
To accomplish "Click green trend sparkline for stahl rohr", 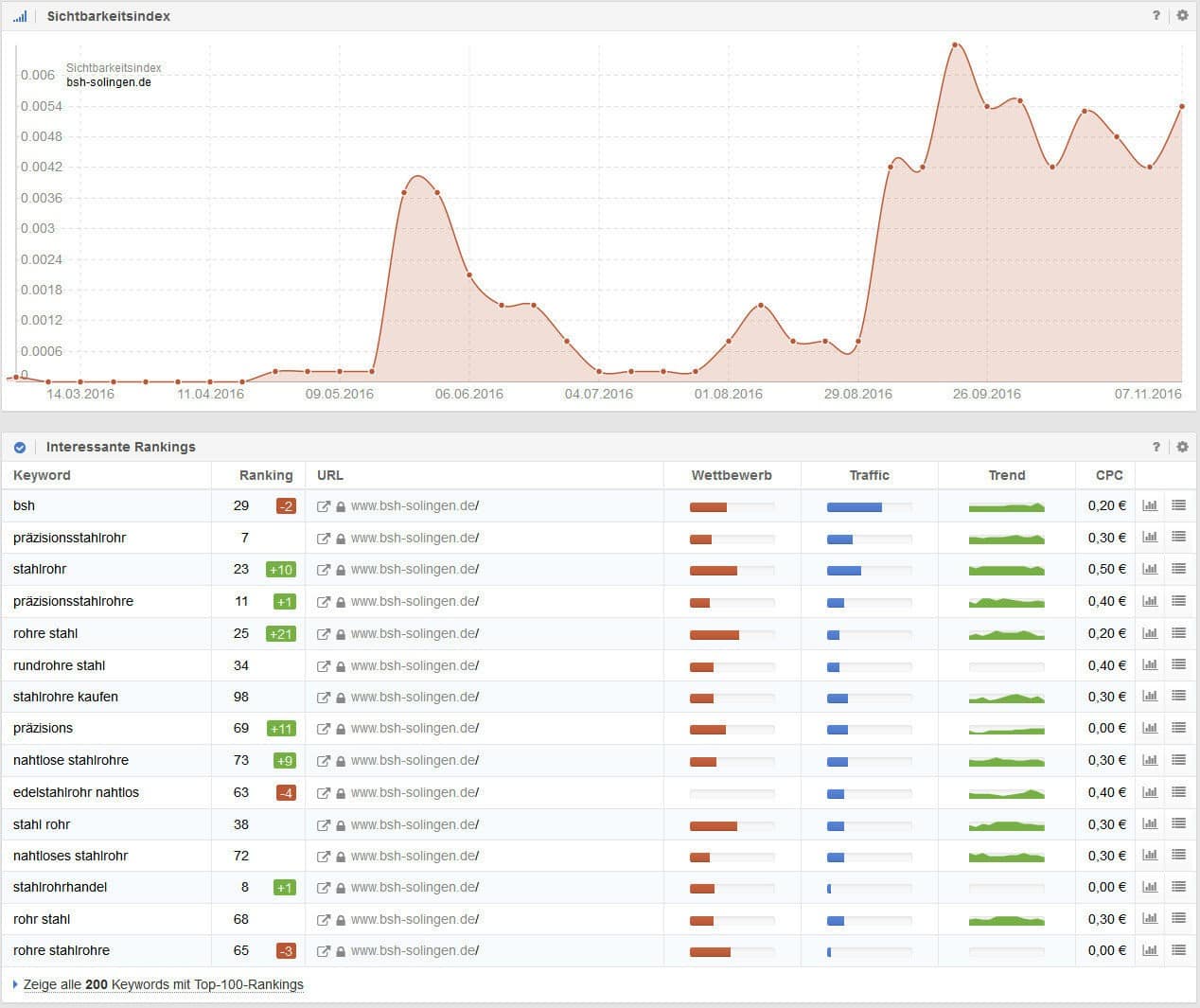I will point(1006,825).
